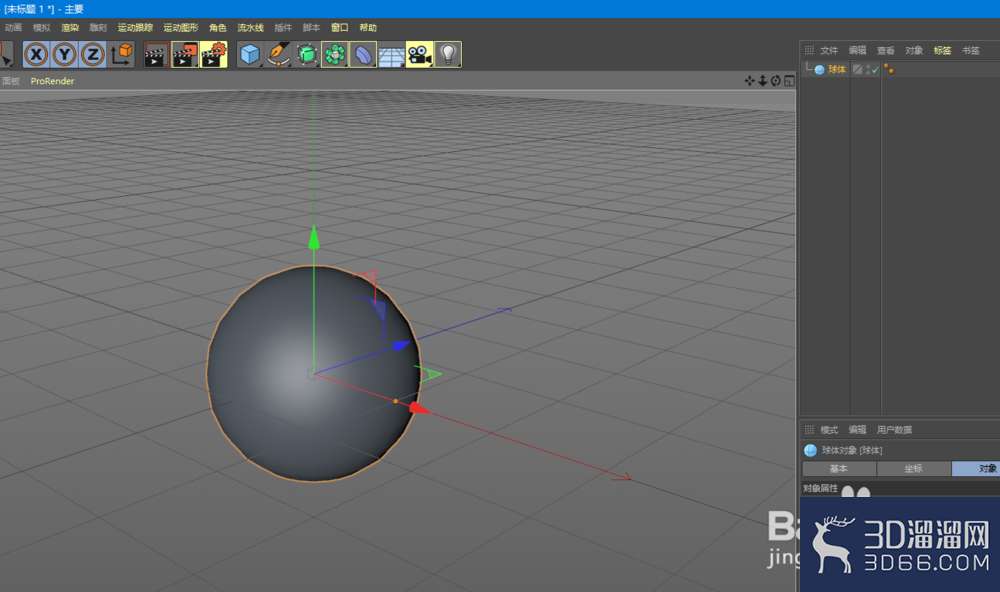Switch to the 坐标 tab
Screen dimensions: 1000x592
[914, 469]
